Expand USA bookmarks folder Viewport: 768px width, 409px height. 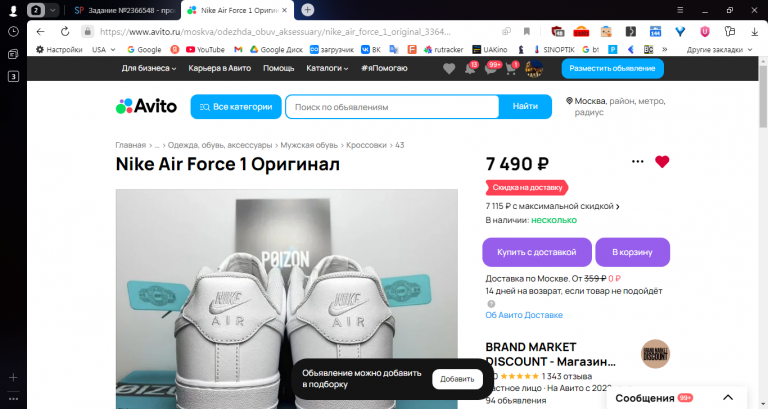104,49
